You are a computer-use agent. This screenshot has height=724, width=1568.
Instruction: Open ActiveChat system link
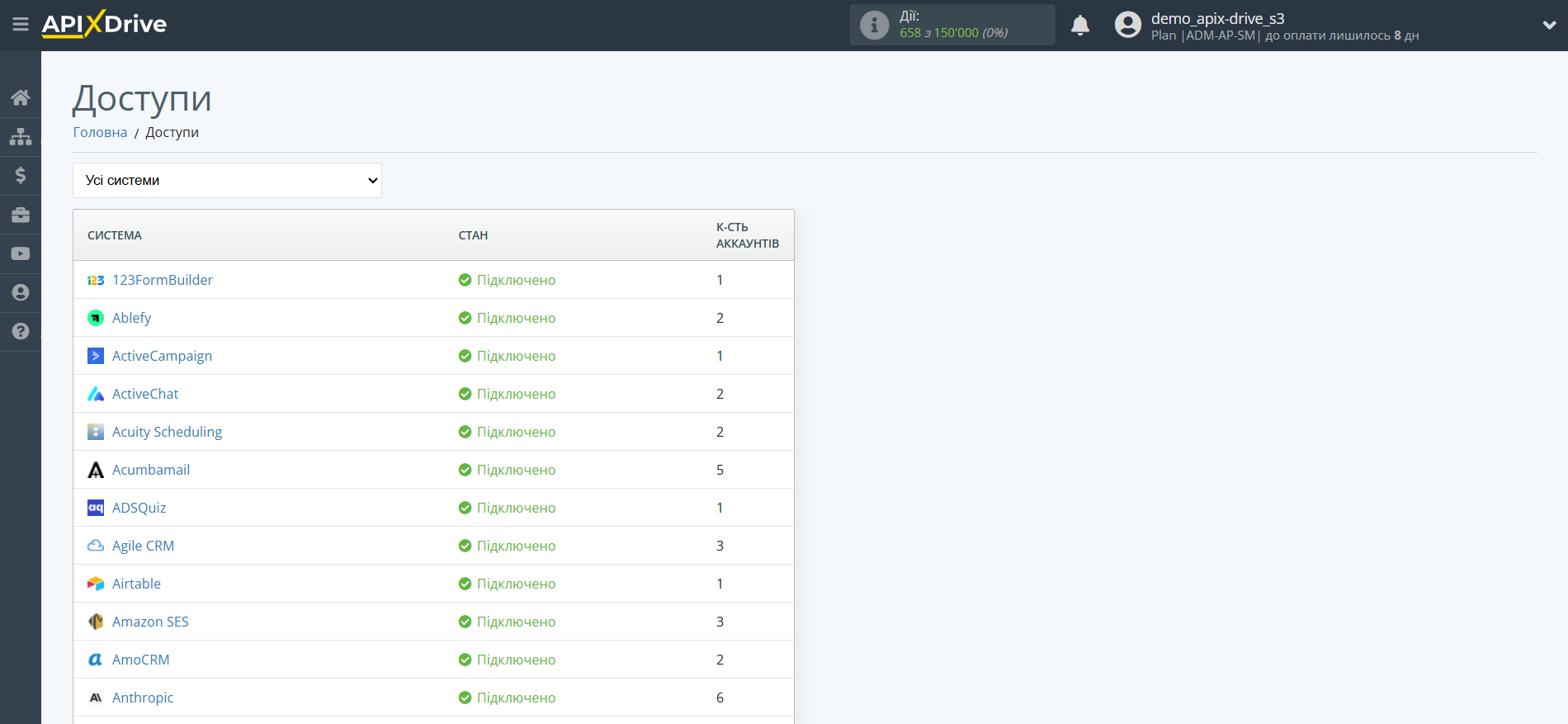[x=145, y=394]
